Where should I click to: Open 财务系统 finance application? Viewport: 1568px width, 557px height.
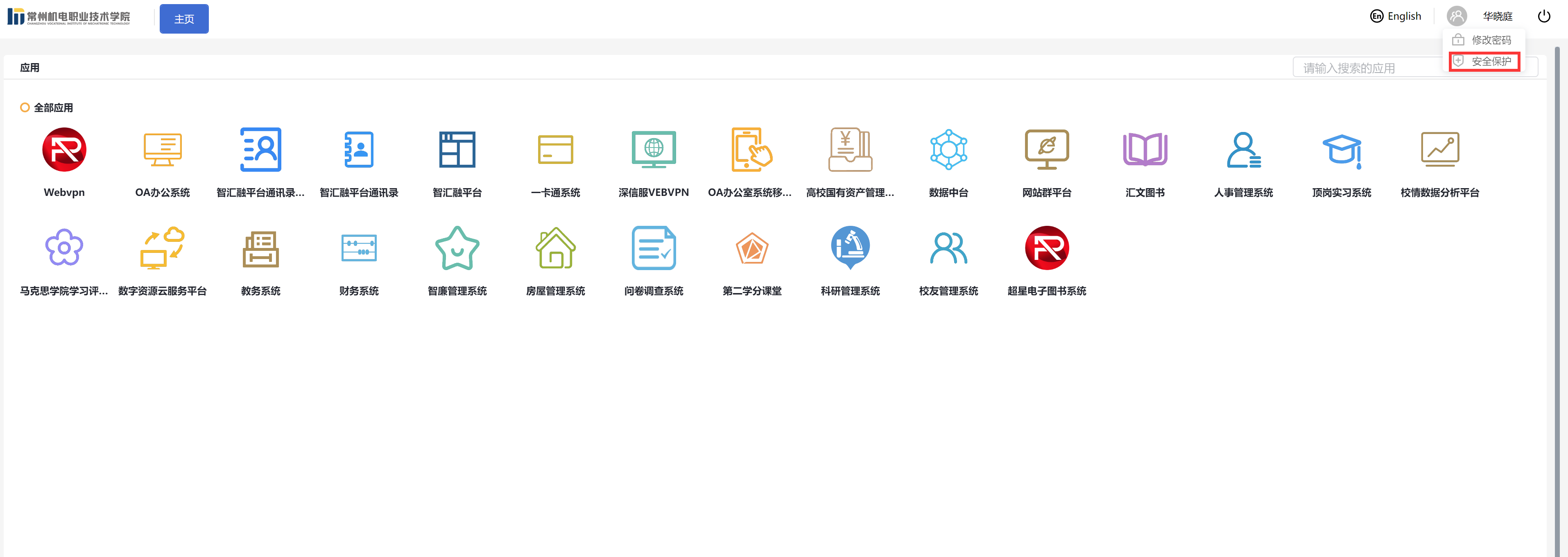point(359,249)
